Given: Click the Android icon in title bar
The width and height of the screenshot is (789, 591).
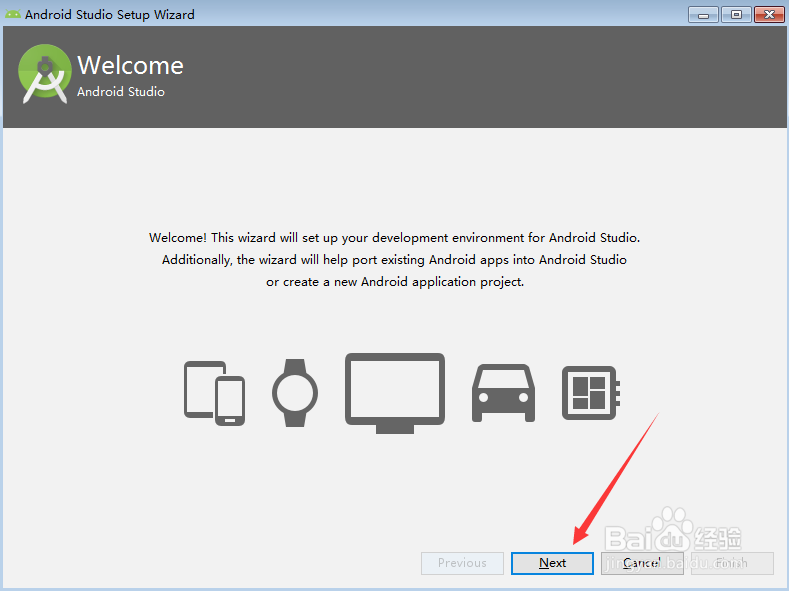Looking at the screenshot, I should click(13, 14).
